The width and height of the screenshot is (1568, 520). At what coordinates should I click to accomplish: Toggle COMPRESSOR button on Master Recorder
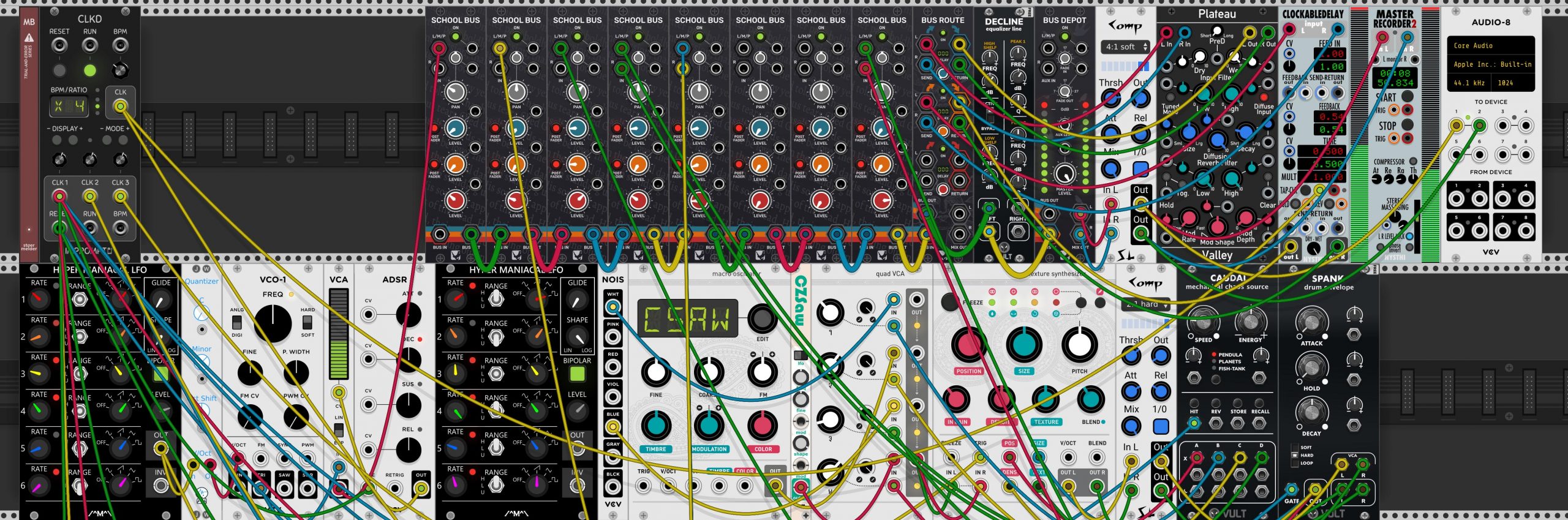1412,162
